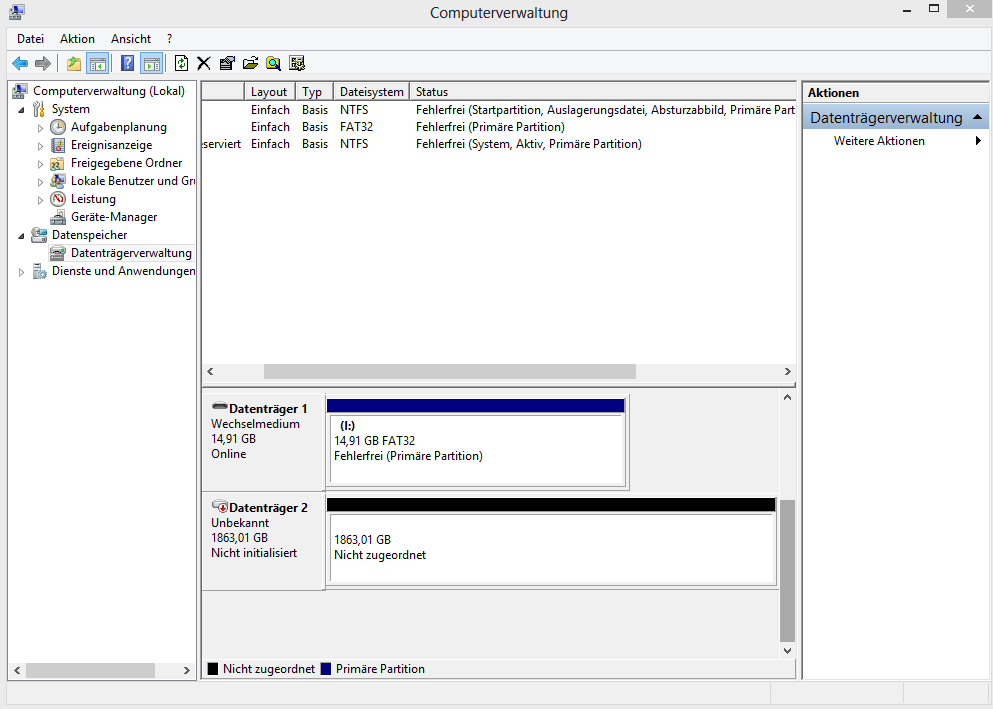The width and height of the screenshot is (993, 709).
Task: Click the blue Back arrow in toolbar
Action: click(20, 63)
